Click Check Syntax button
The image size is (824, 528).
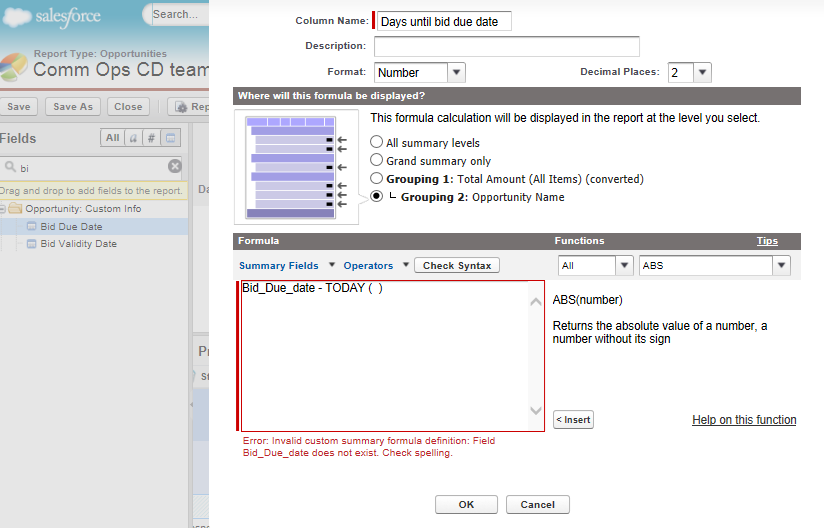[x=457, y=265]
